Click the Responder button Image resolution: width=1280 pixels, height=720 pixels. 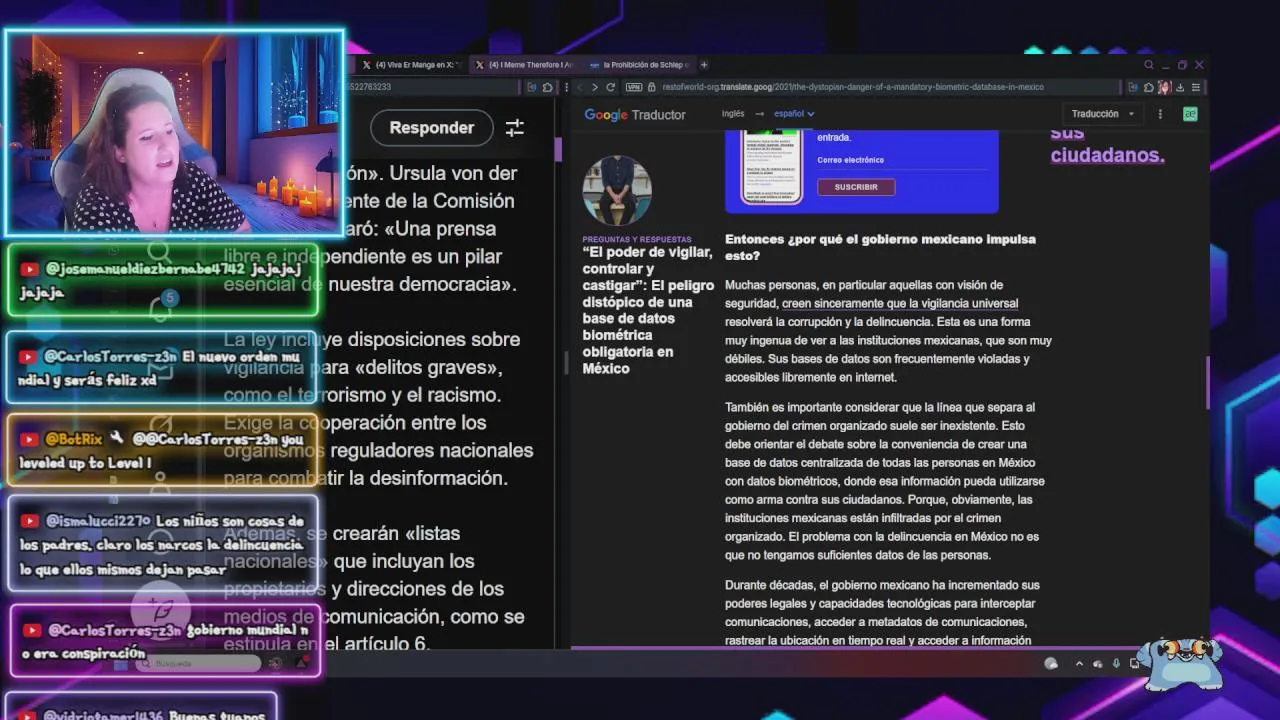[432, 128]
